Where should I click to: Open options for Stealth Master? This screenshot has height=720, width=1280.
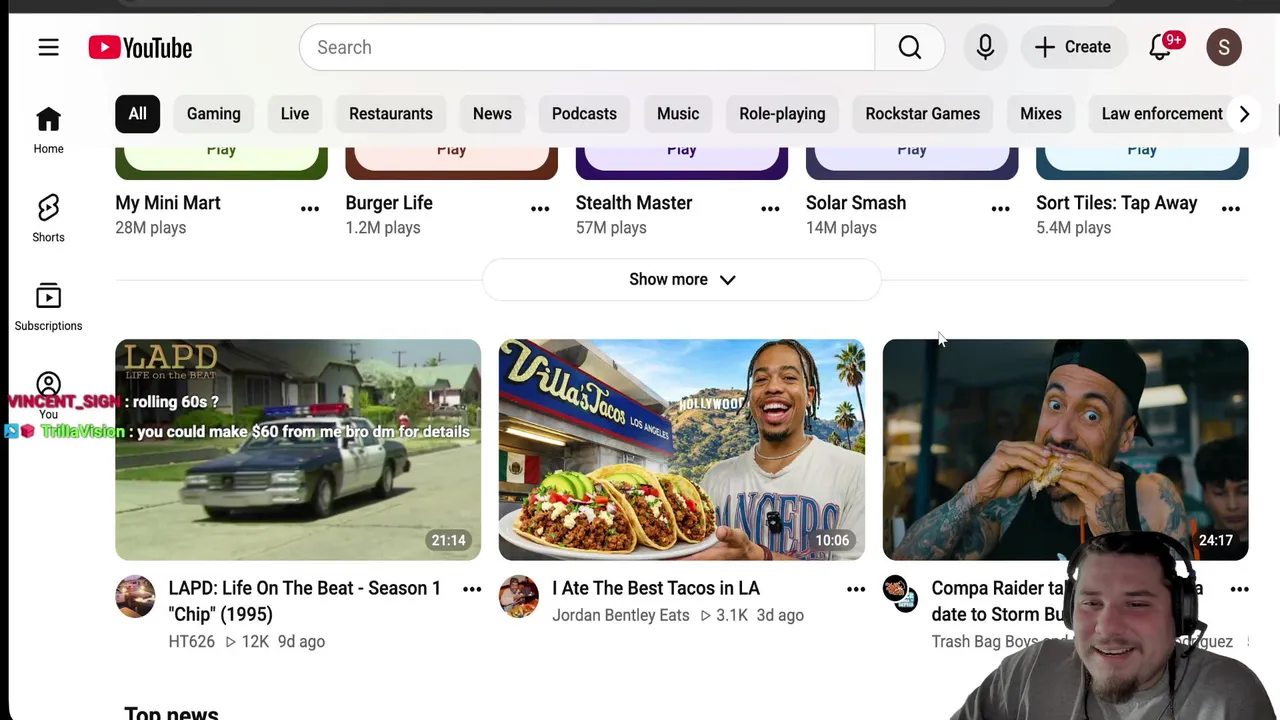770,209
